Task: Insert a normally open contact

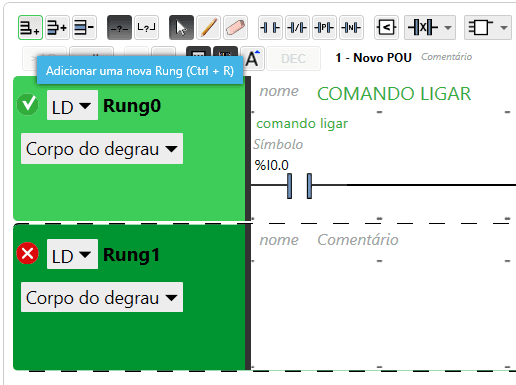Action: (270, 27)
